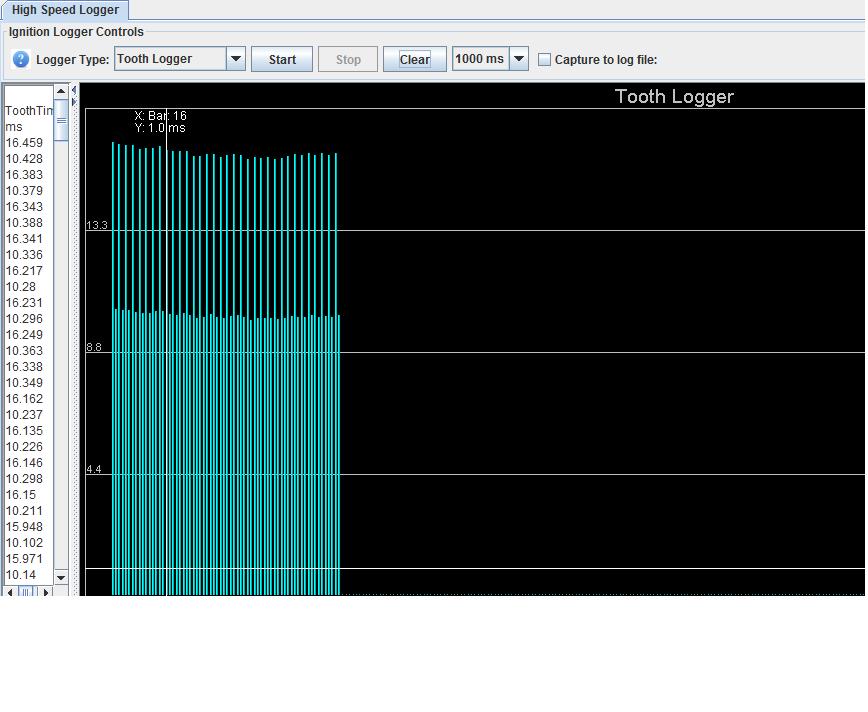Click the horizontal scrollbar right arrow
The image size is (868, 712).
46,592
